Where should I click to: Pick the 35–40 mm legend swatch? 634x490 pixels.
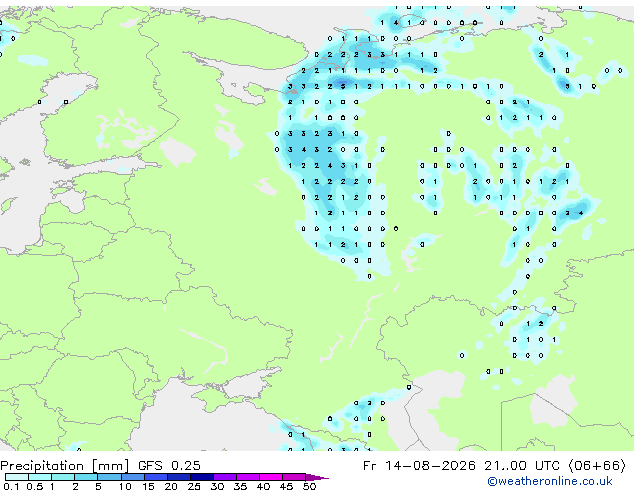(247, 477)
